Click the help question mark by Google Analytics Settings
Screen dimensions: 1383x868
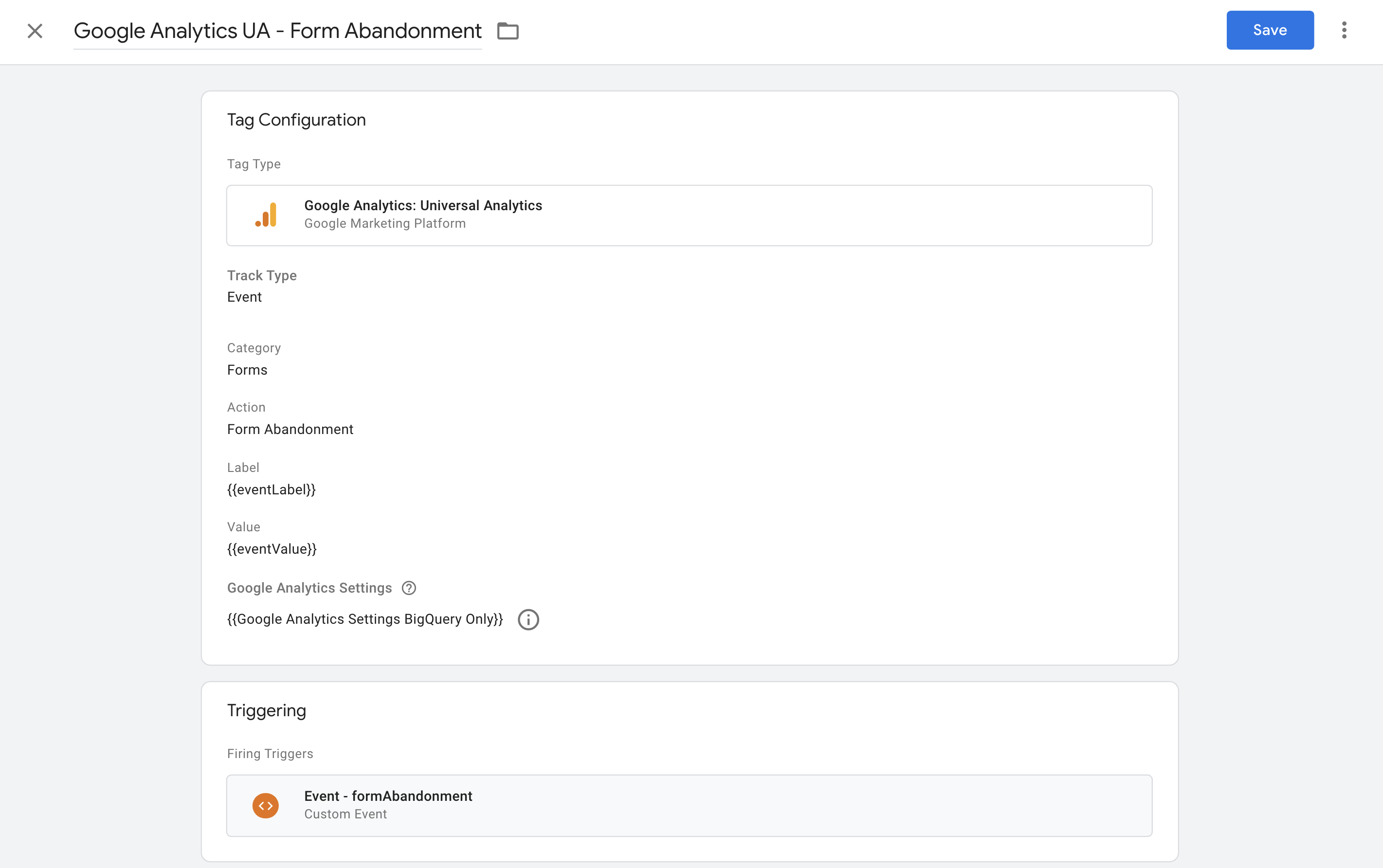(409, 588)
